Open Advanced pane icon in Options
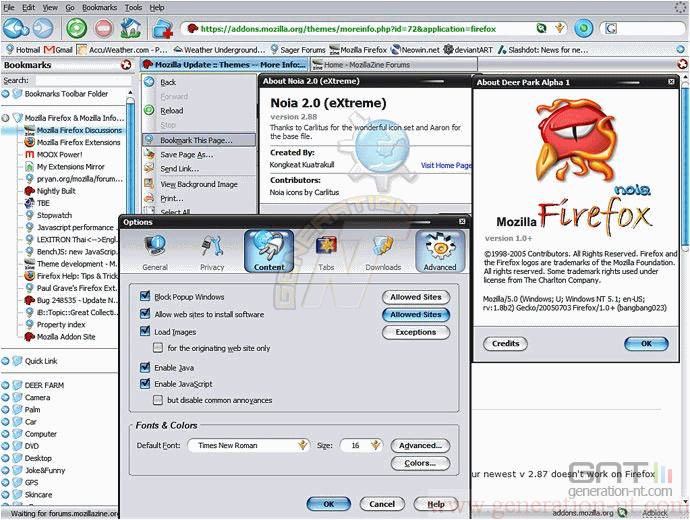The height and width of the screenshot is (520, 690). pos(440,251)
